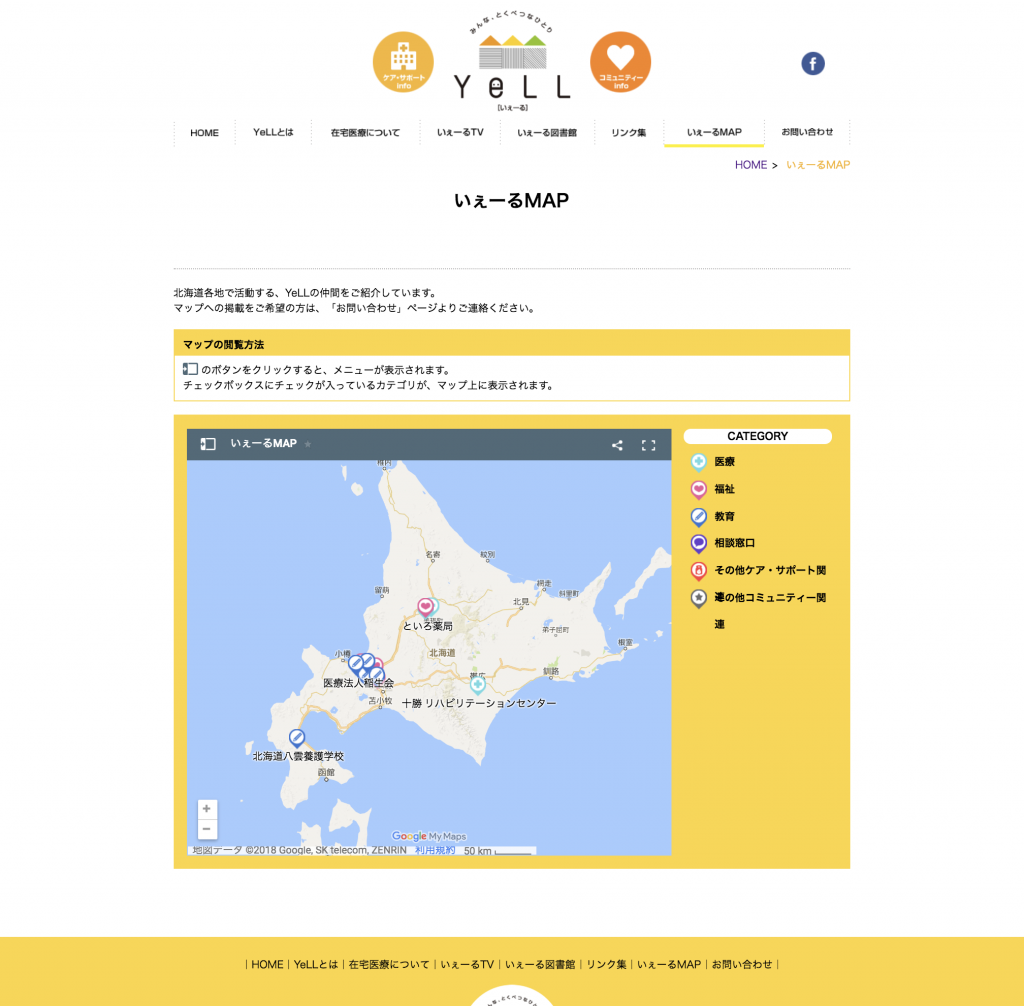Open いぇーるTV navigation item
This screenshot has width=1024, height=1006.
click(x=460, y=133)
